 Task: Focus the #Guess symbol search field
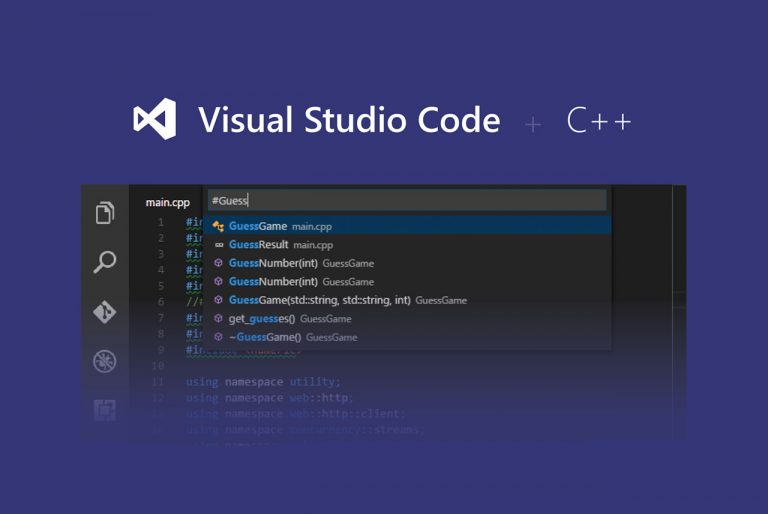click(407, 200)
